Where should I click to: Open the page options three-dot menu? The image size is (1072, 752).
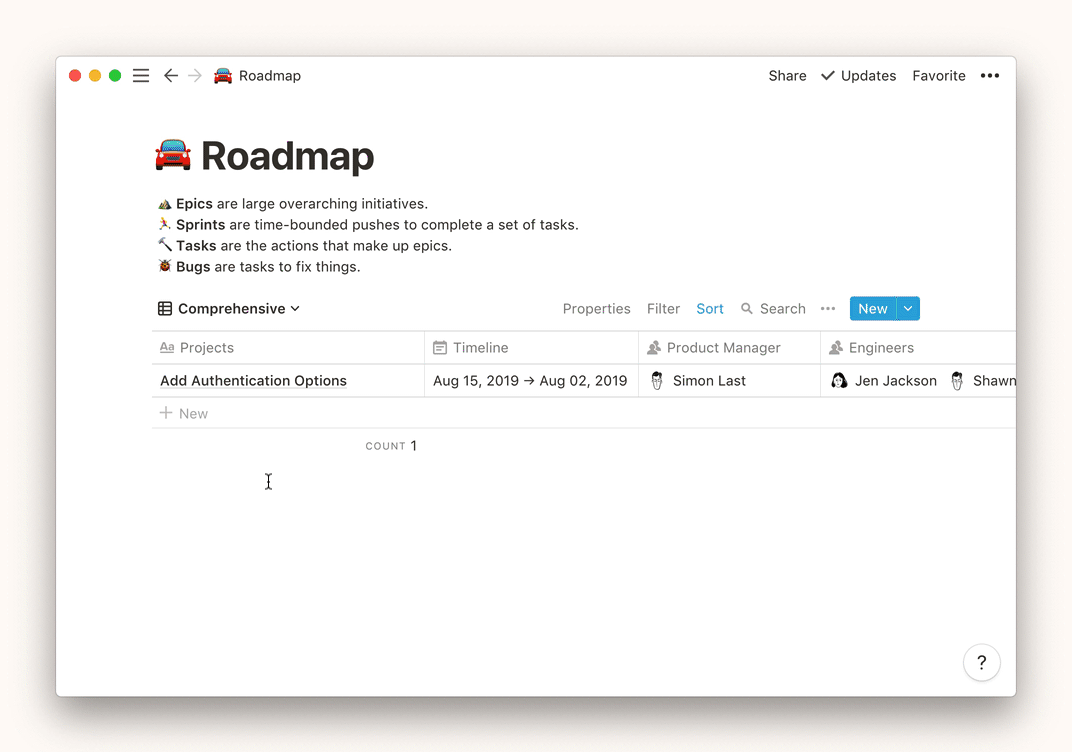coord(989,76)
